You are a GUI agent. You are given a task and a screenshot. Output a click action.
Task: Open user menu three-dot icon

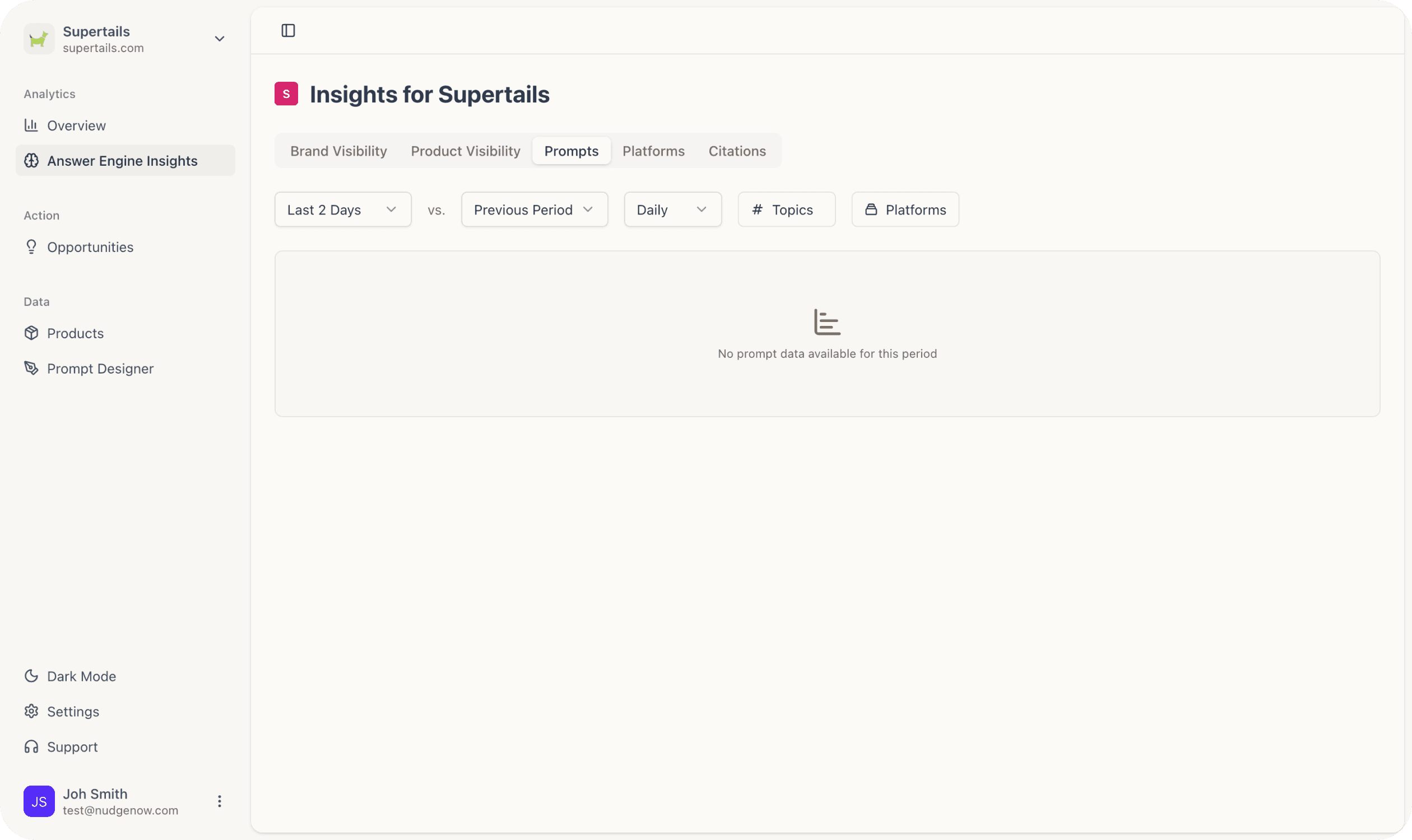(x=219, y=801)
